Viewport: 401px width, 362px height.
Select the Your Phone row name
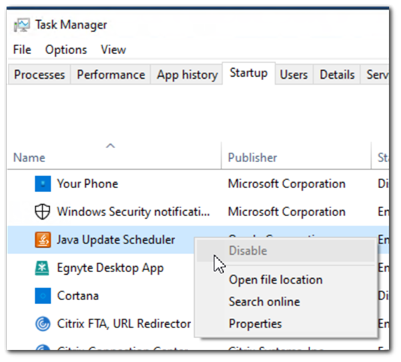[x=87, y=184]
